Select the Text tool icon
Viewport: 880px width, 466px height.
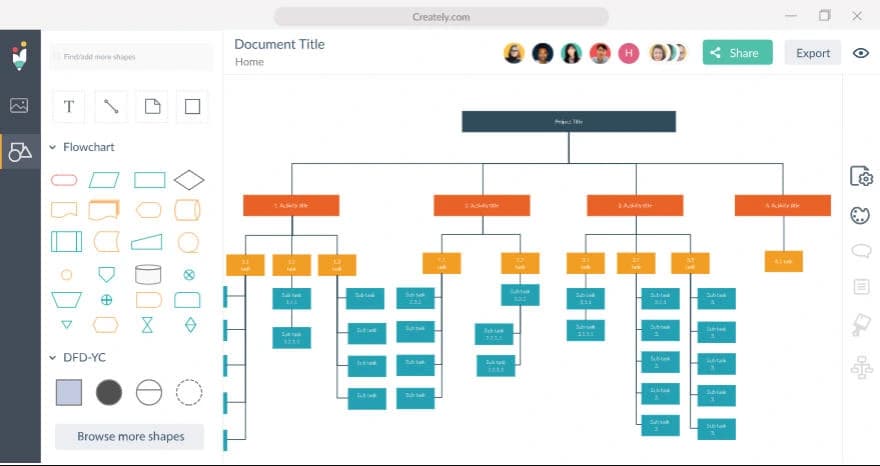(69, 107)
